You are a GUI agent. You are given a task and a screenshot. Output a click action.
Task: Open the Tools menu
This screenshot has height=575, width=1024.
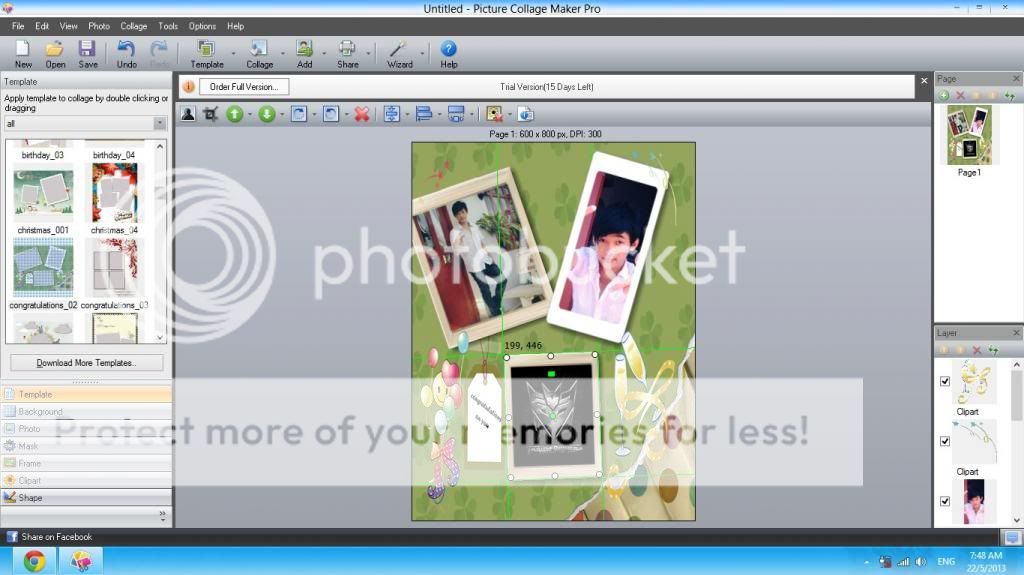click(x=168, y=26)
